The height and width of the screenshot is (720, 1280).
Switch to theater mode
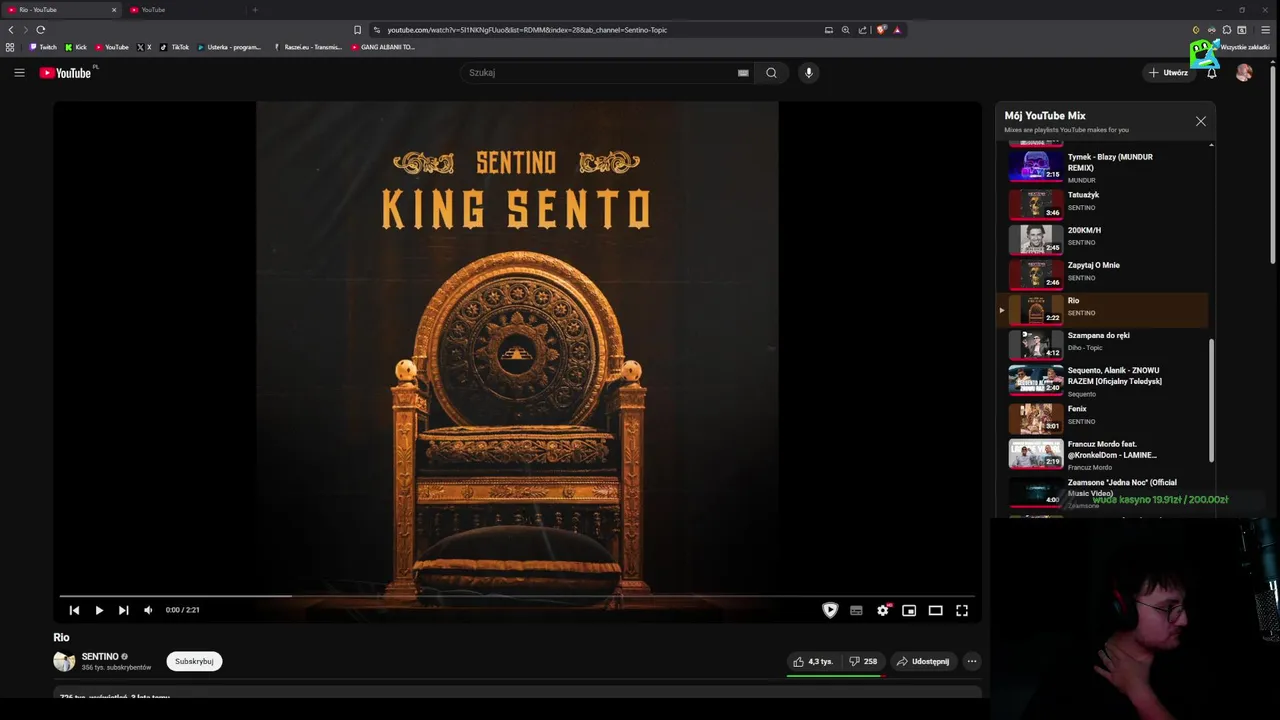click(935, 610)
